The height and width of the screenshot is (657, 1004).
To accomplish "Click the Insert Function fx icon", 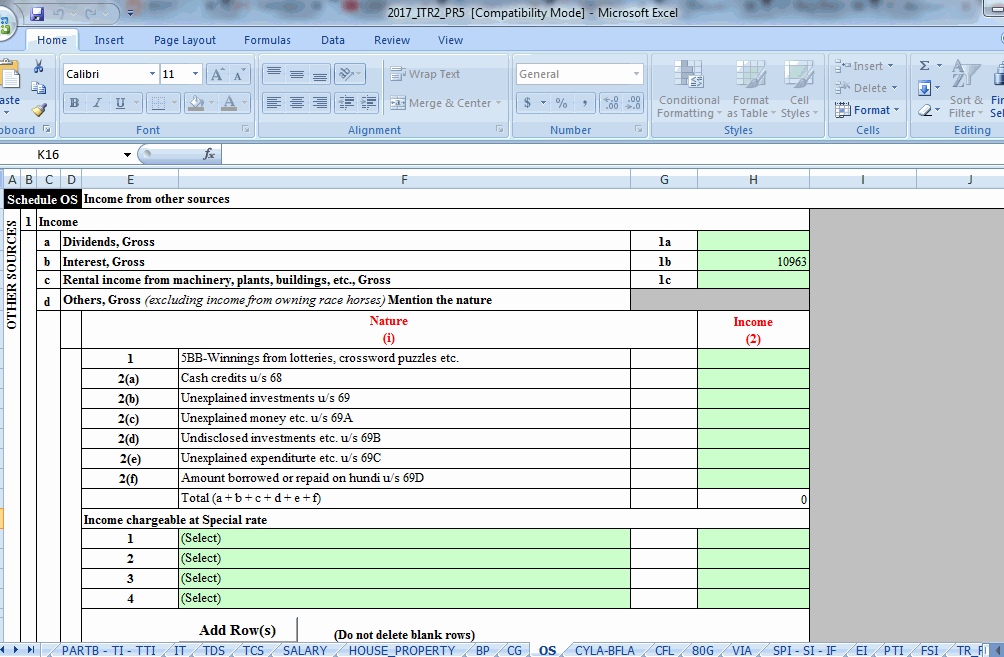I will click(209, 154).
